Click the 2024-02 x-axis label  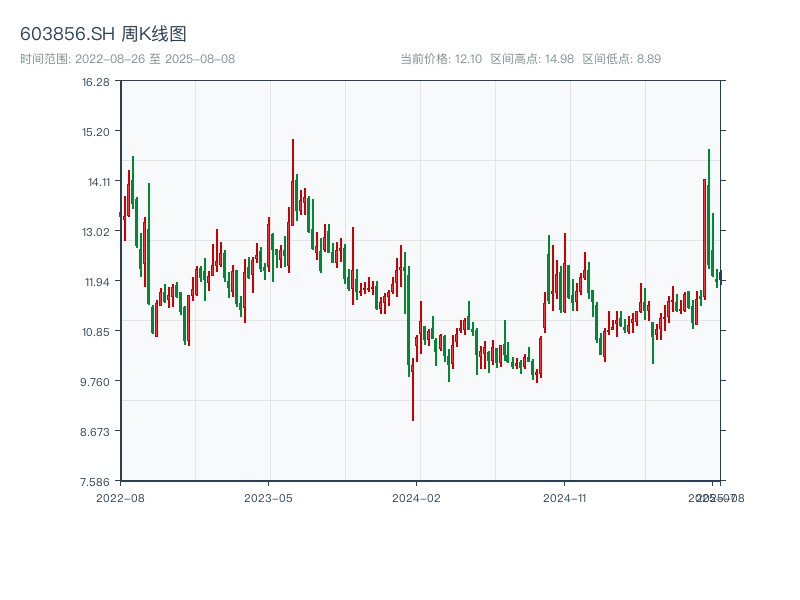(x=416, y=498)
